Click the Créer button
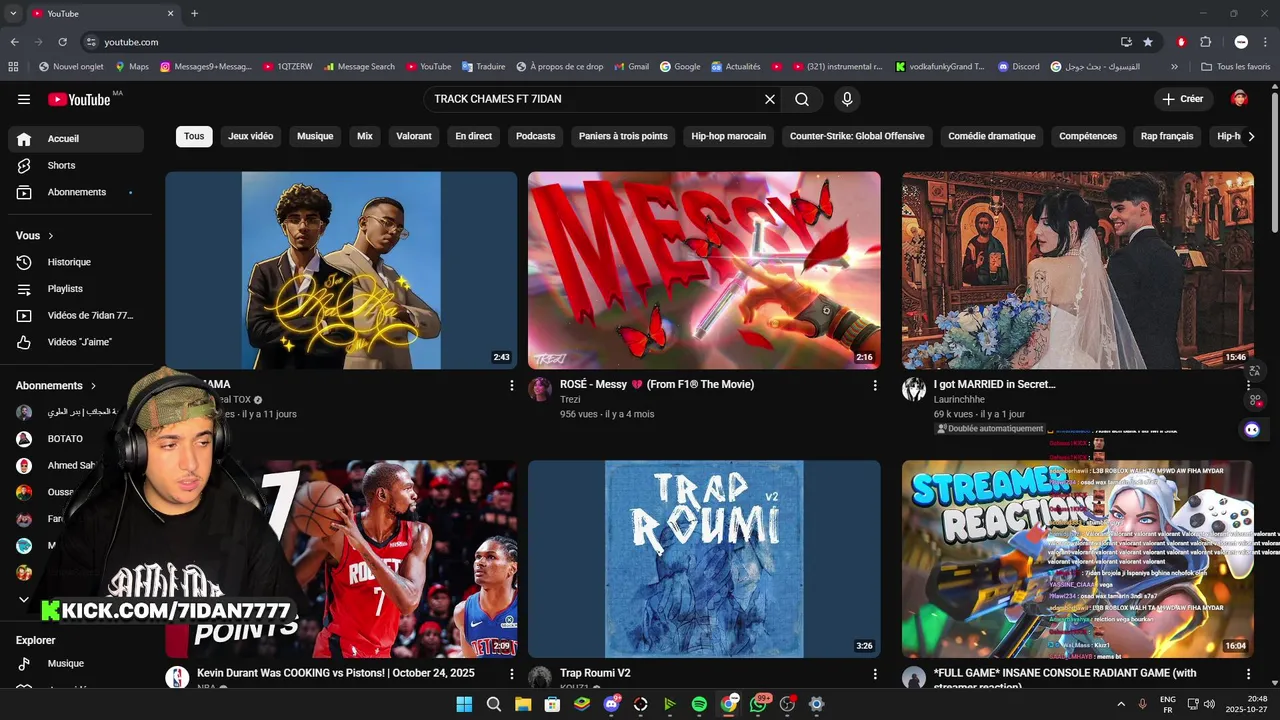The height and width of the screenshot is (720, 1280). (x=1183, y=99)
